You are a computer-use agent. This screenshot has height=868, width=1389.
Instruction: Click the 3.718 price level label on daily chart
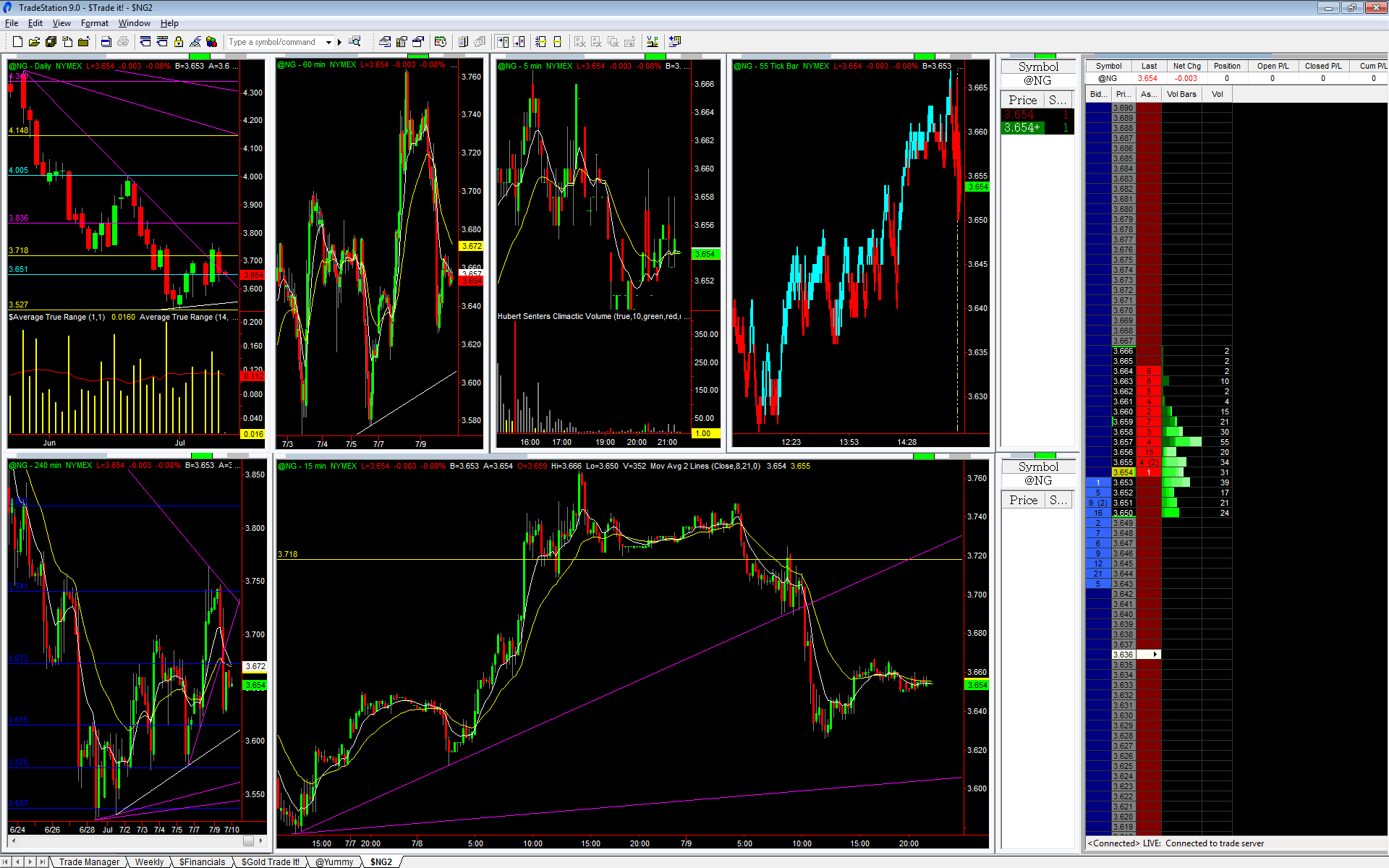pos(18,250)
